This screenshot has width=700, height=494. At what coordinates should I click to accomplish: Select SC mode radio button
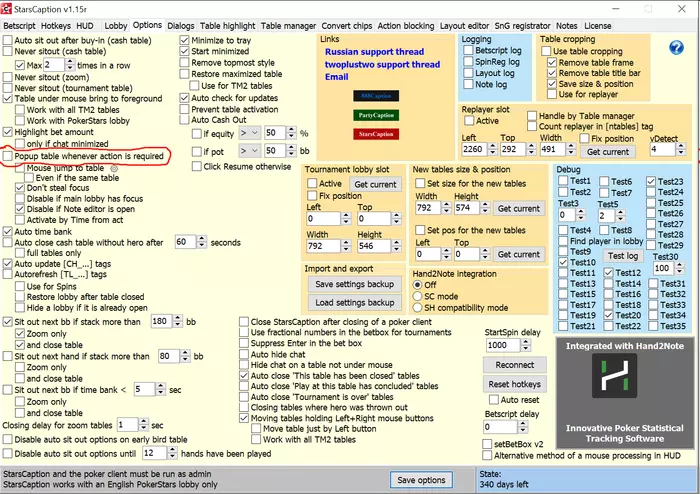coord(417,296)
